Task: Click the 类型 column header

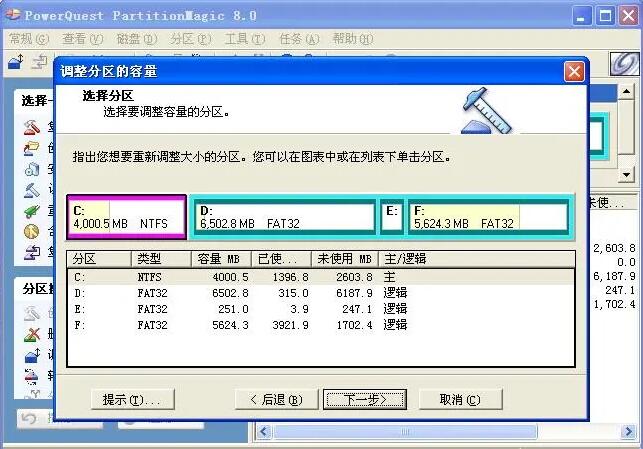Action: point(160,258)
